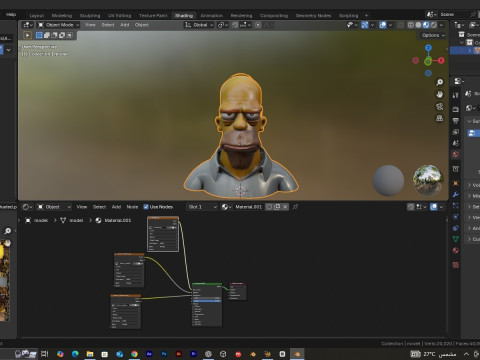Switch to the Layout workspace tab

coord(37,16)
